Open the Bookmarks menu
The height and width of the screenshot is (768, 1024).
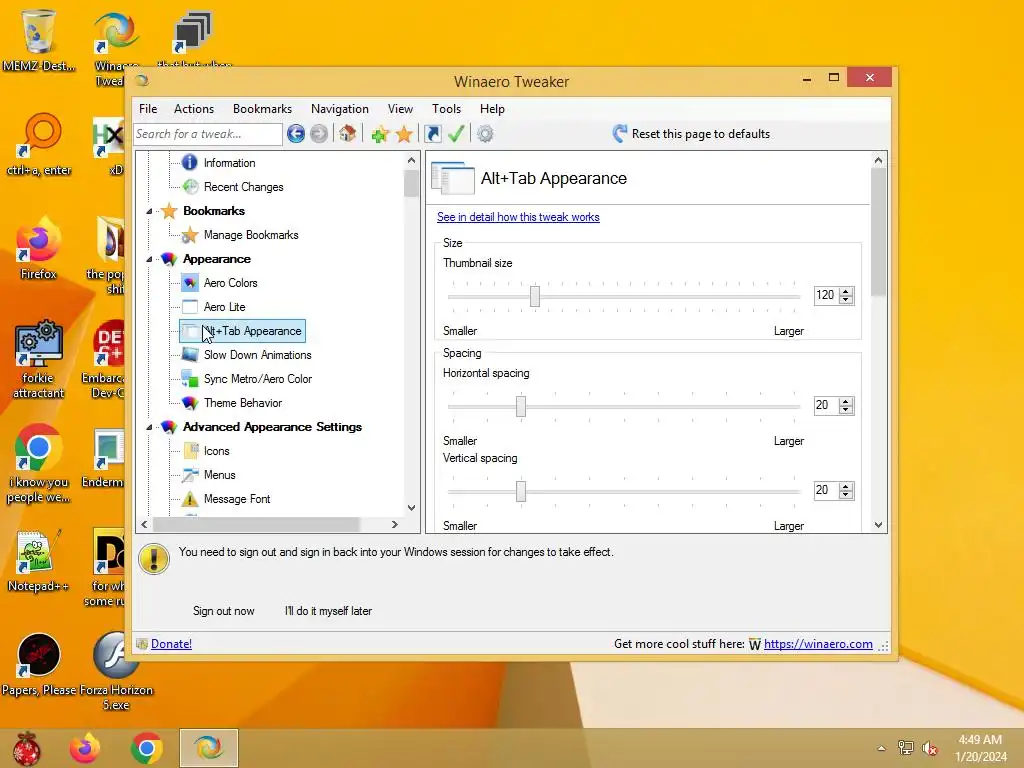(x=263, y=109)
